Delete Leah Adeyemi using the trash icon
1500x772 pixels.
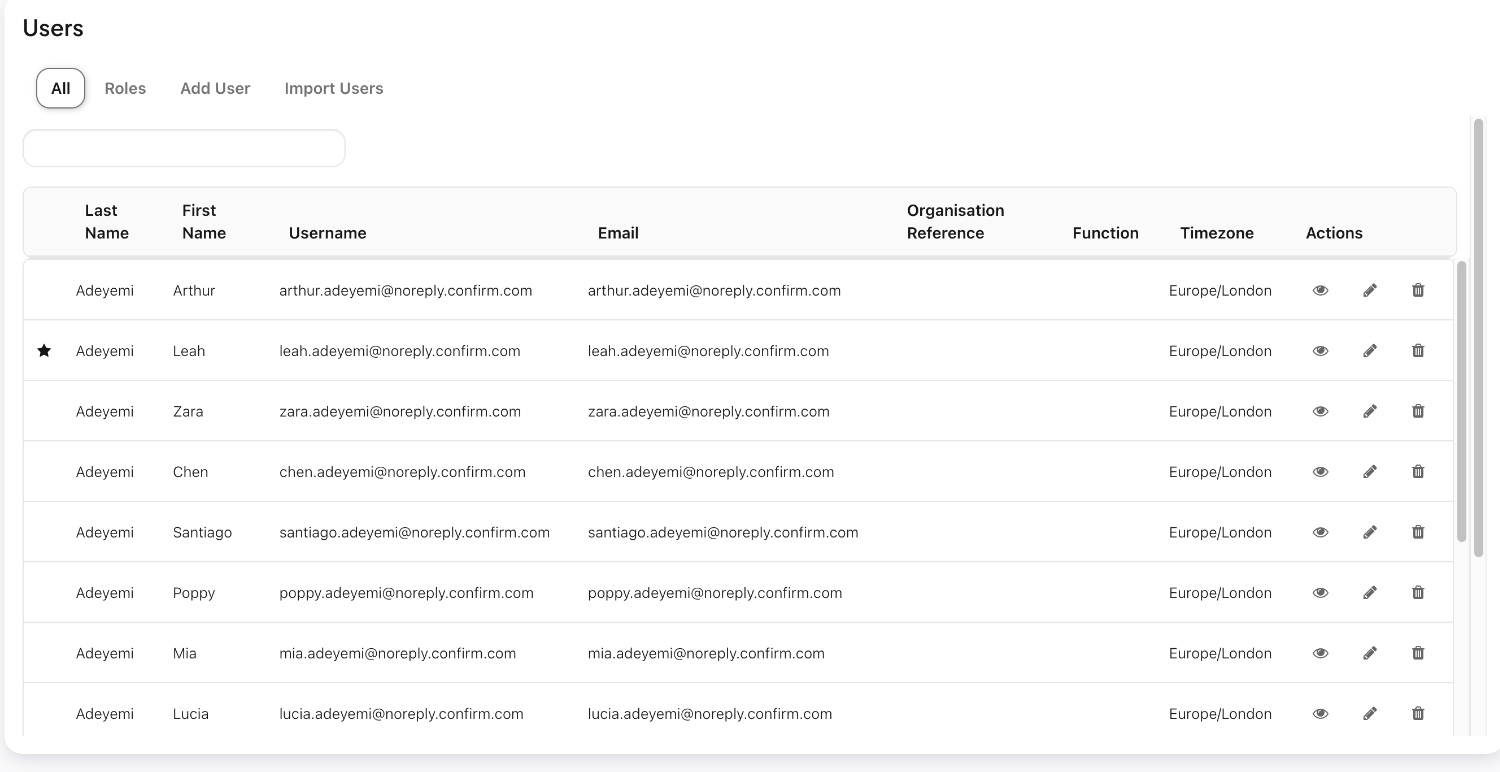point(1418,351)
